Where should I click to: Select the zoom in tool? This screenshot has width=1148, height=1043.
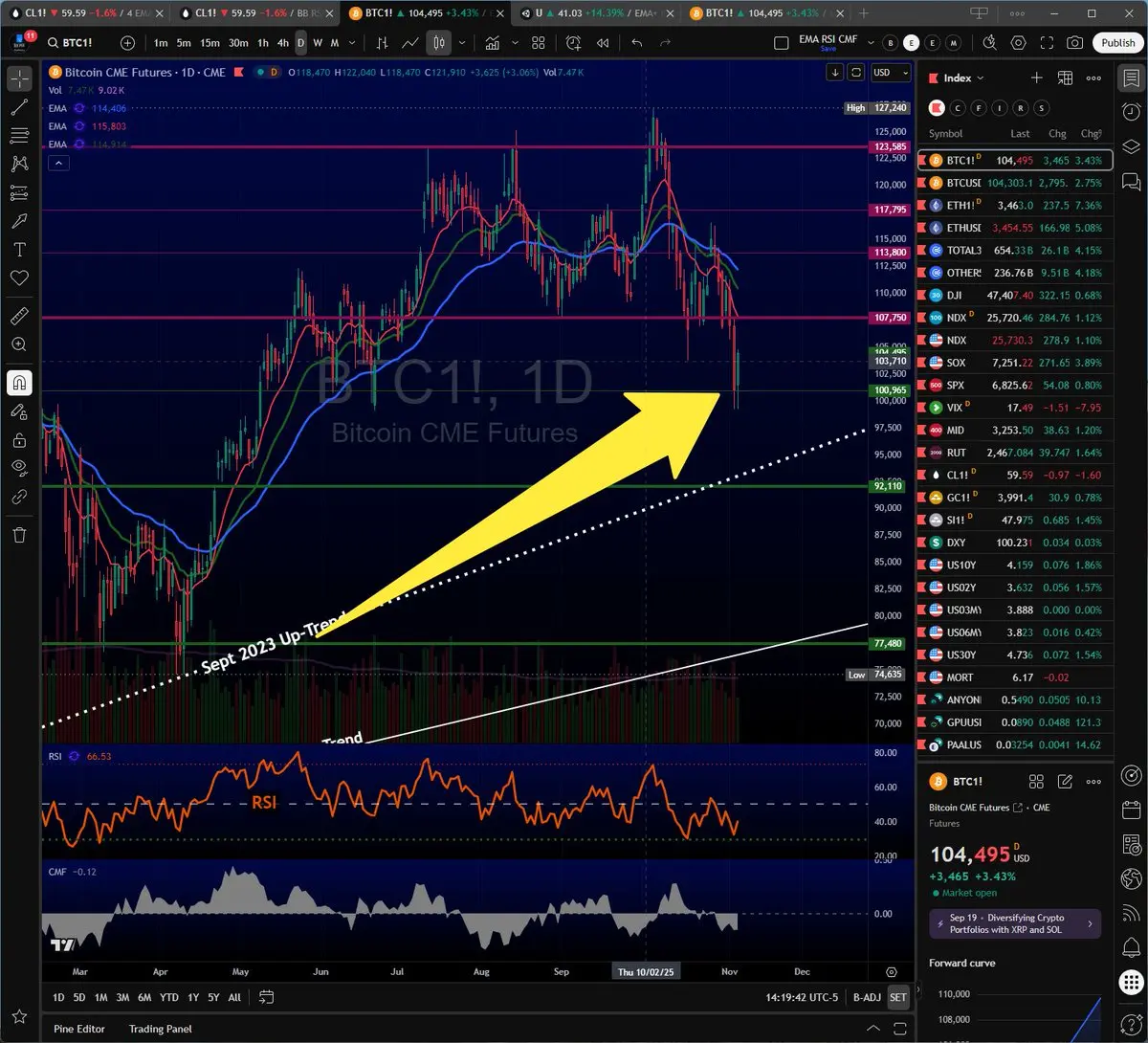click(19, 344)
